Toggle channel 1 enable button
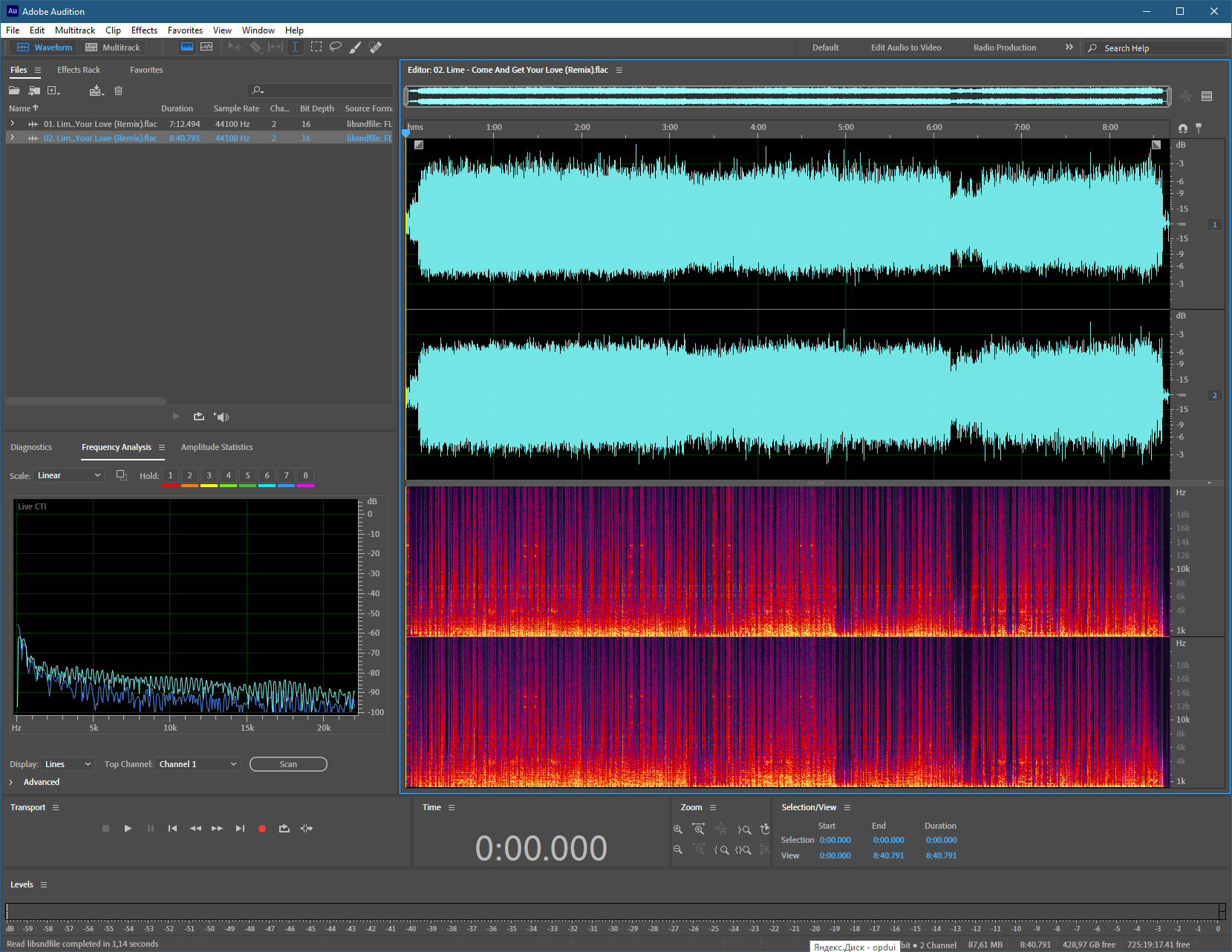The width and height of the screenshot is (1232, 952). [x=1215, y=224]
